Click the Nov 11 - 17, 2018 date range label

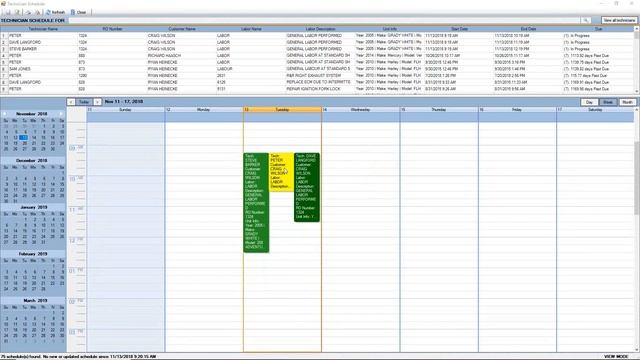(124, 102)
